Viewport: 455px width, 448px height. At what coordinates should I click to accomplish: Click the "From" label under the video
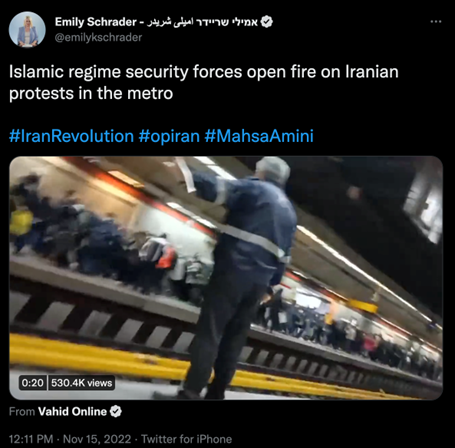coord(22,412)
